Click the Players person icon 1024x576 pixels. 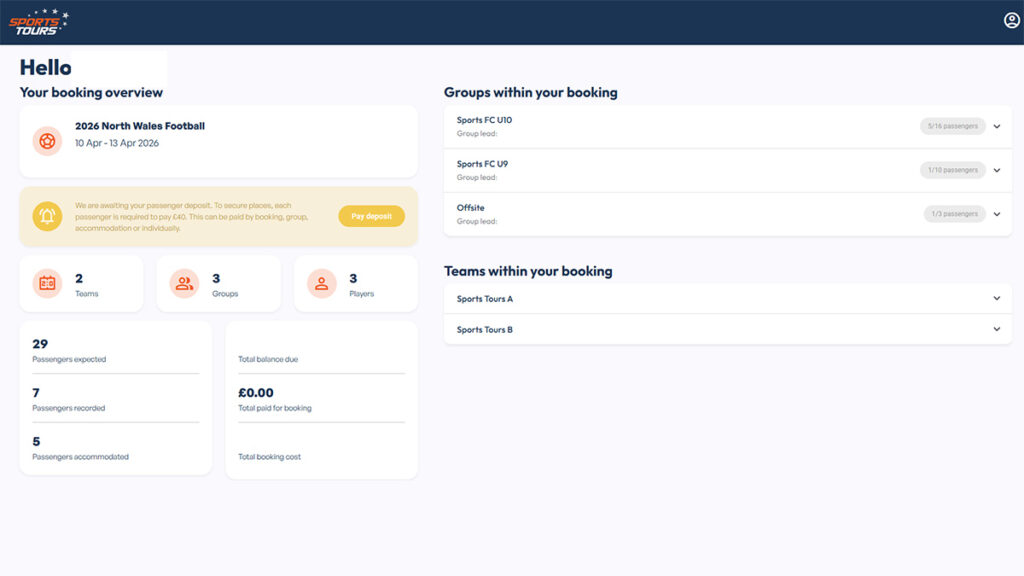tap(321, 284)
